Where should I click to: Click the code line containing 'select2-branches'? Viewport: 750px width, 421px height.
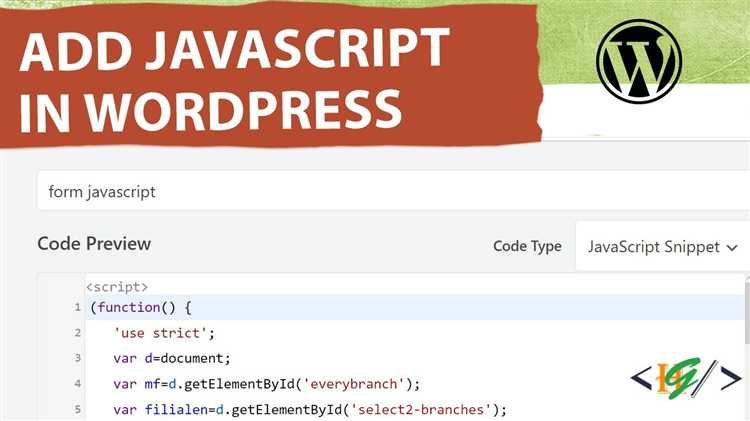pos(310,410)
